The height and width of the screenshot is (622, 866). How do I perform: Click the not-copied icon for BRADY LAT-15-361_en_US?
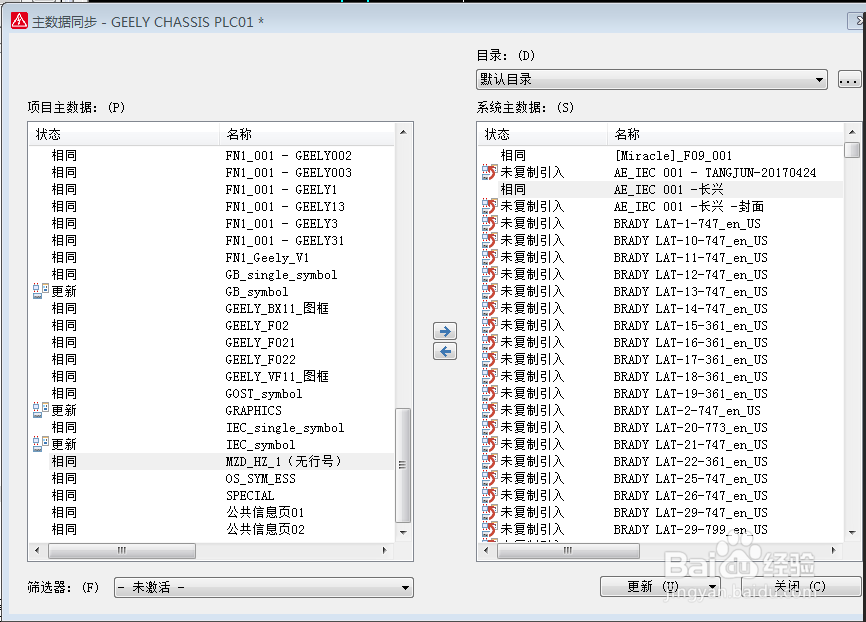point(489,325)
